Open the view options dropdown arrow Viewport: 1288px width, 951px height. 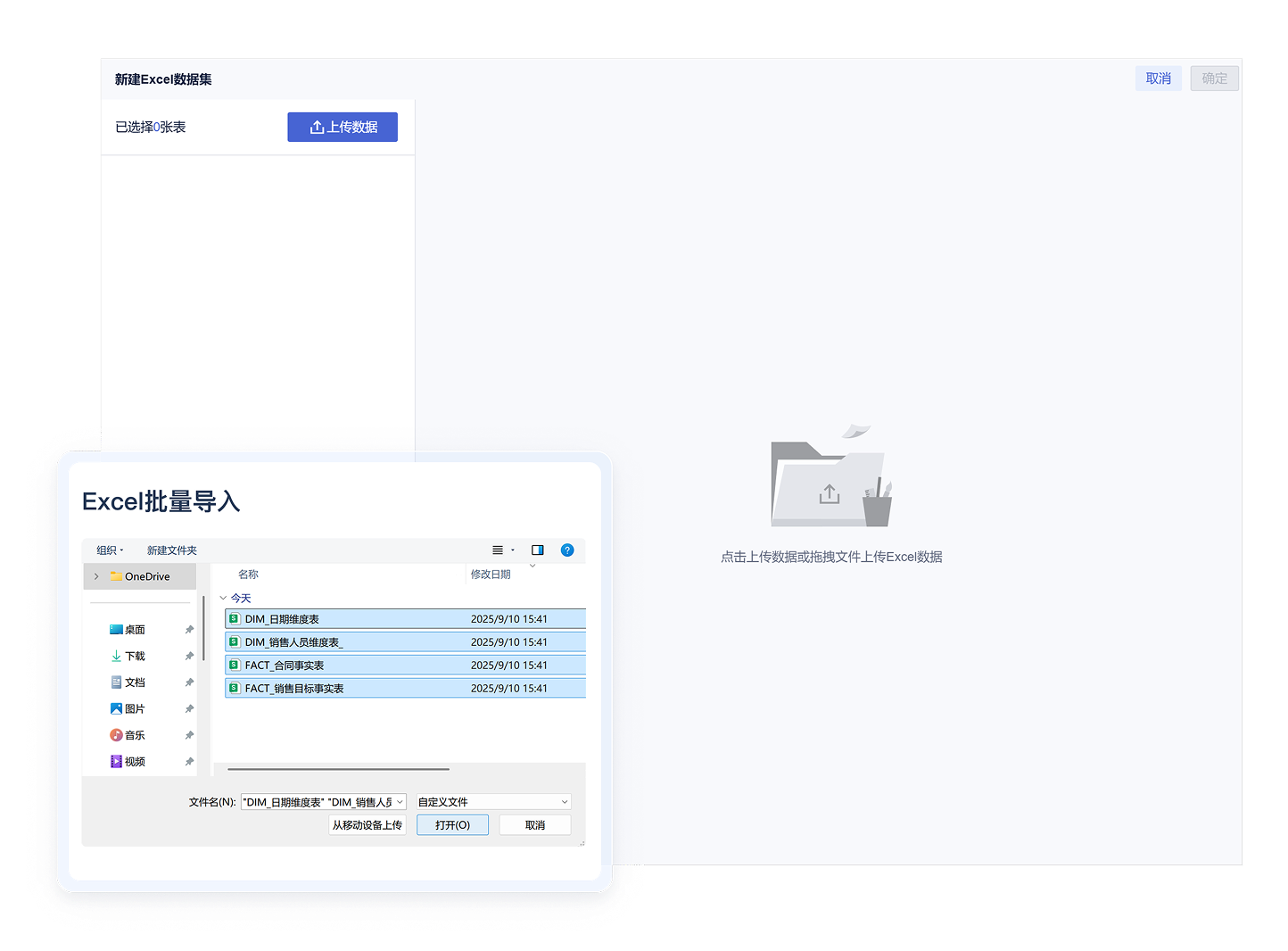[x=513, y=550]
